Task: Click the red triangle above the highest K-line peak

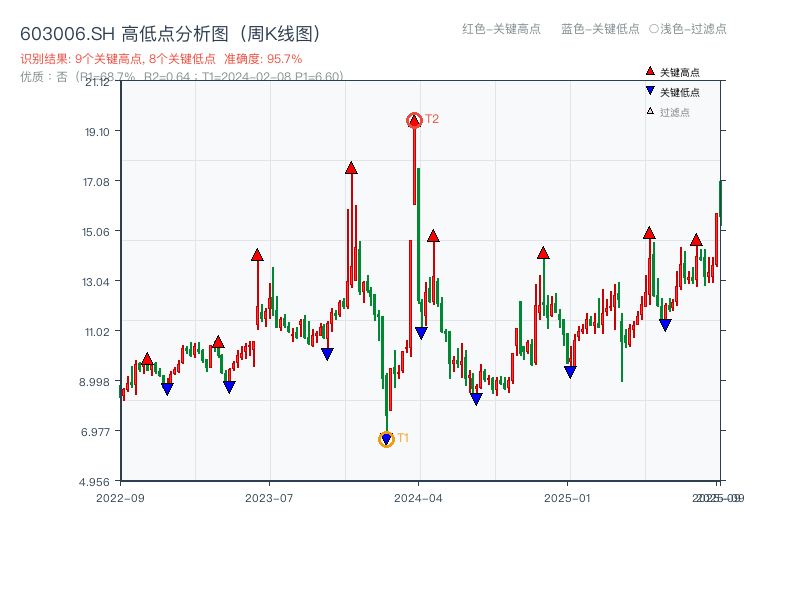Action: pyautogui.click(x=413, y=119)
